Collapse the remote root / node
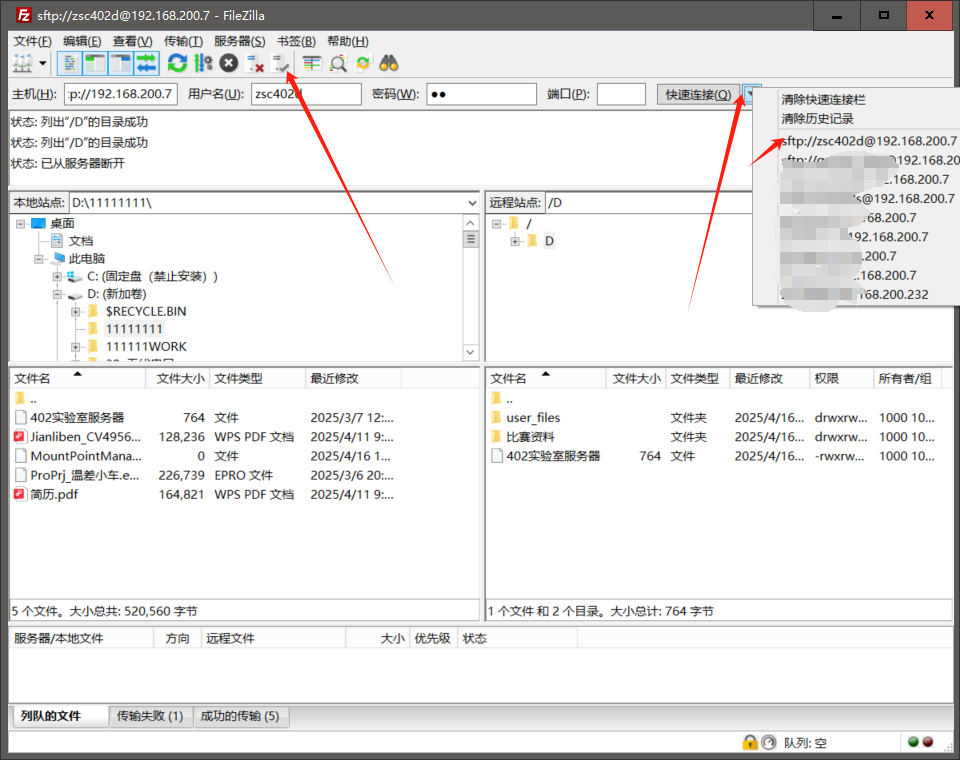Screen dimensions: 960x760 point(496,224)
